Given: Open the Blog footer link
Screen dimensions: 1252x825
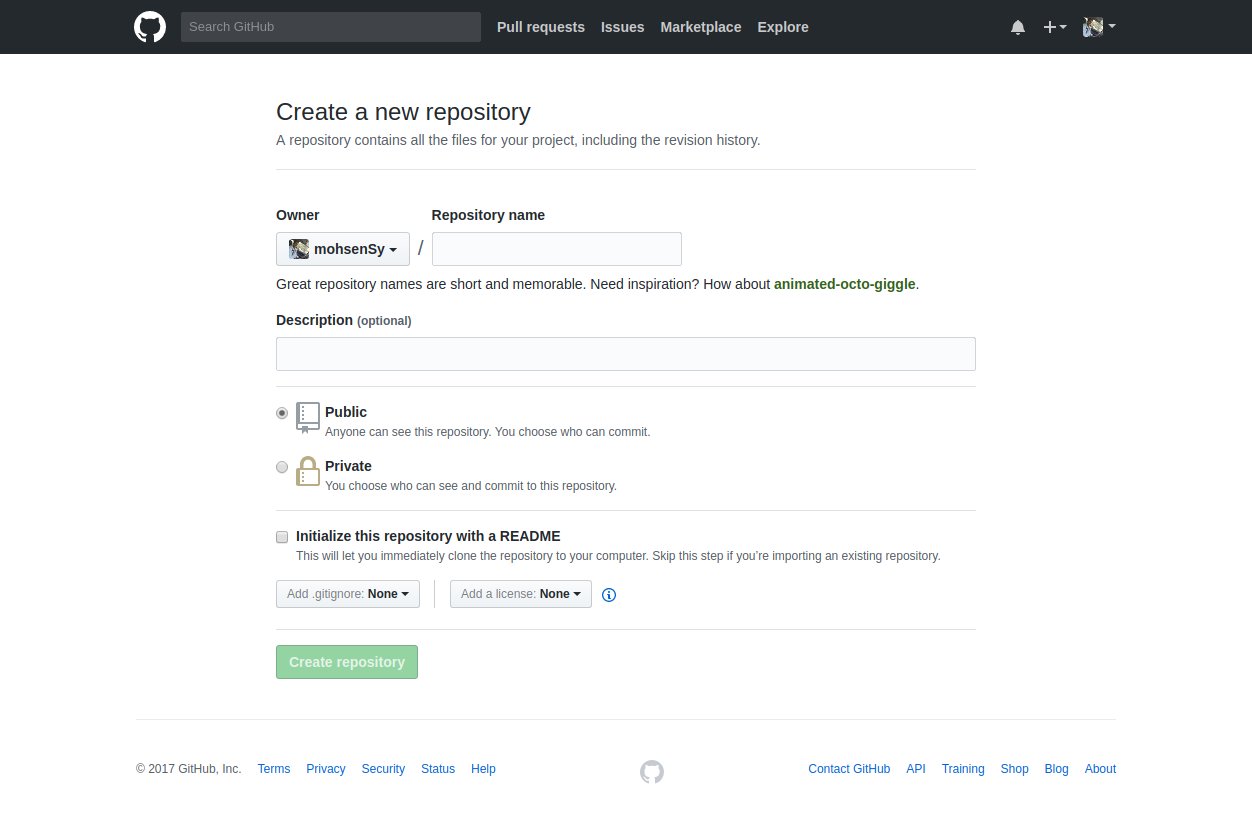Looking at the screenshot, I should pyautogui.click(x=1057, y=769).
